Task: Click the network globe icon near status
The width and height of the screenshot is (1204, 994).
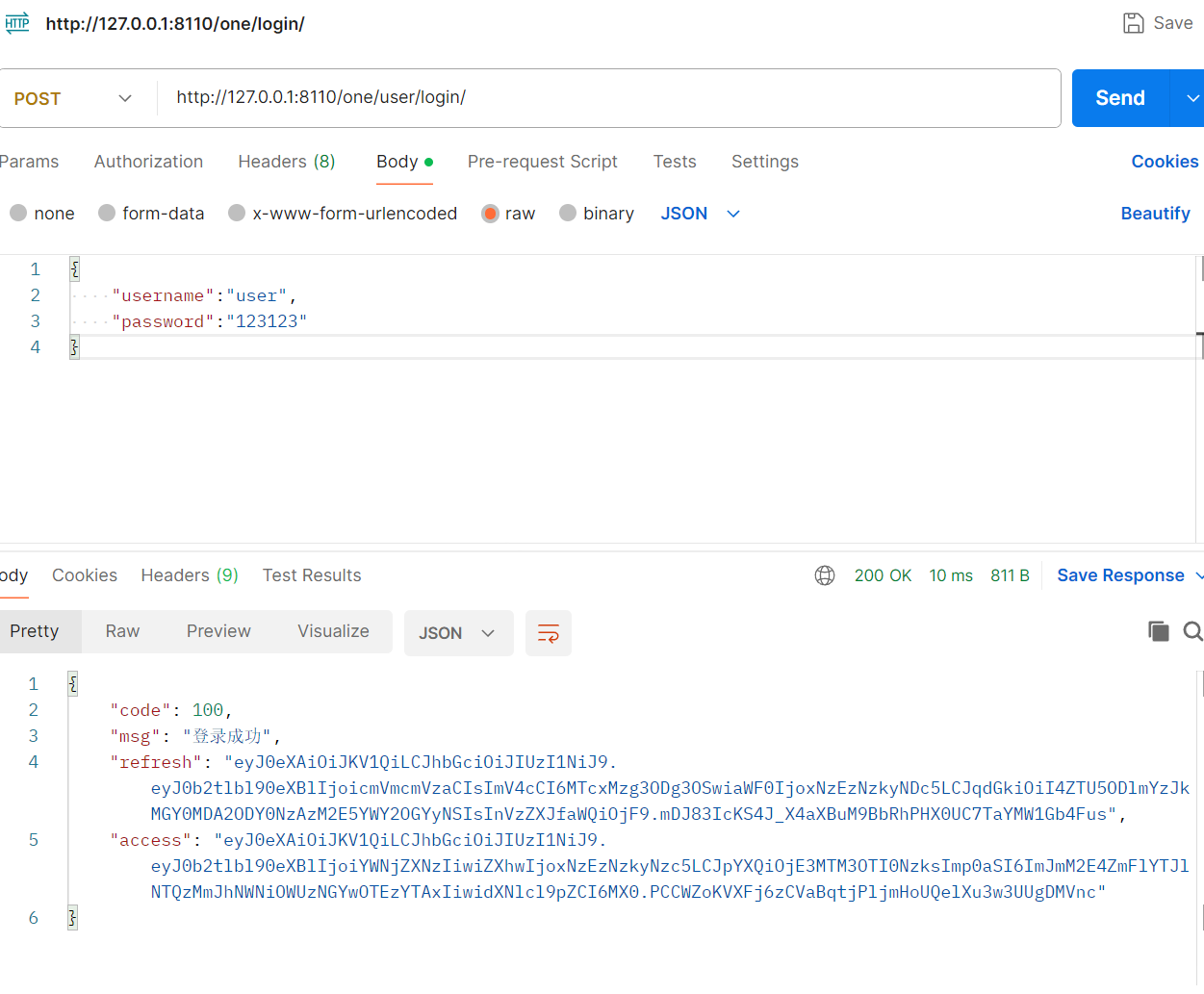Action: click(x=825, y=575)
